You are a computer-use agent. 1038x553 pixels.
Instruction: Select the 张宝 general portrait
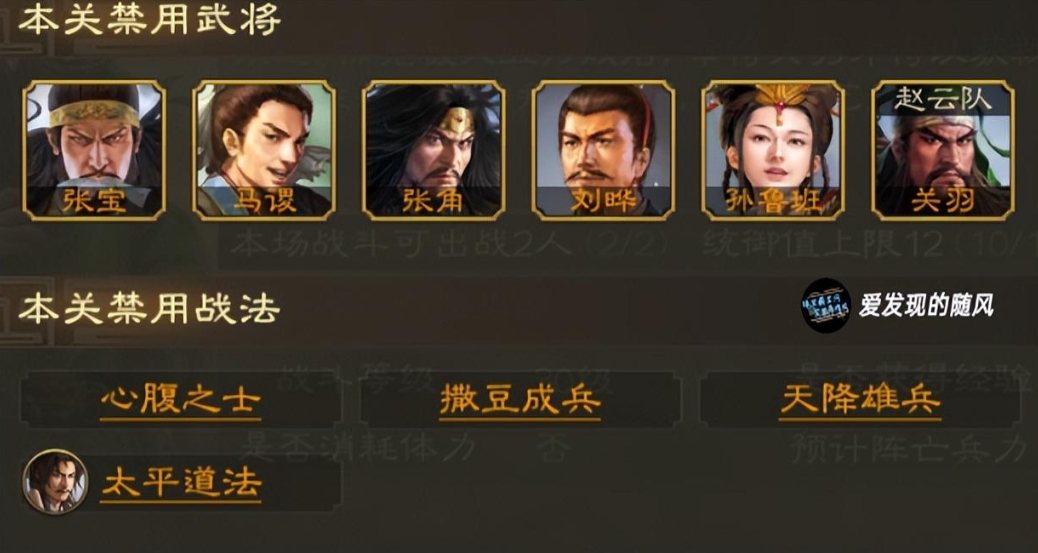93,150
